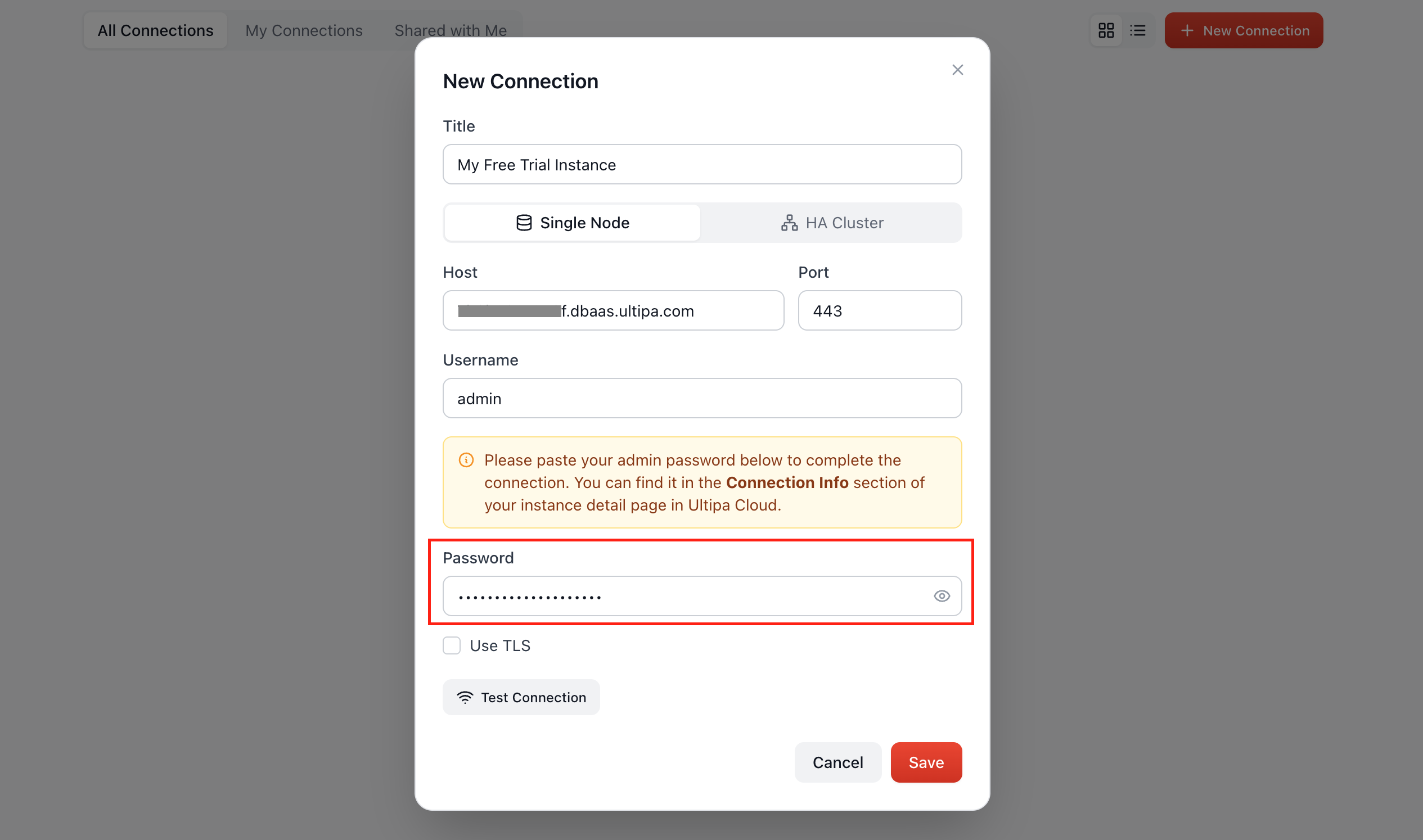The width and height of the screenshot is (1423, 840).
Task: Close the New Connection dialog with X
Action: coord(957,70)
